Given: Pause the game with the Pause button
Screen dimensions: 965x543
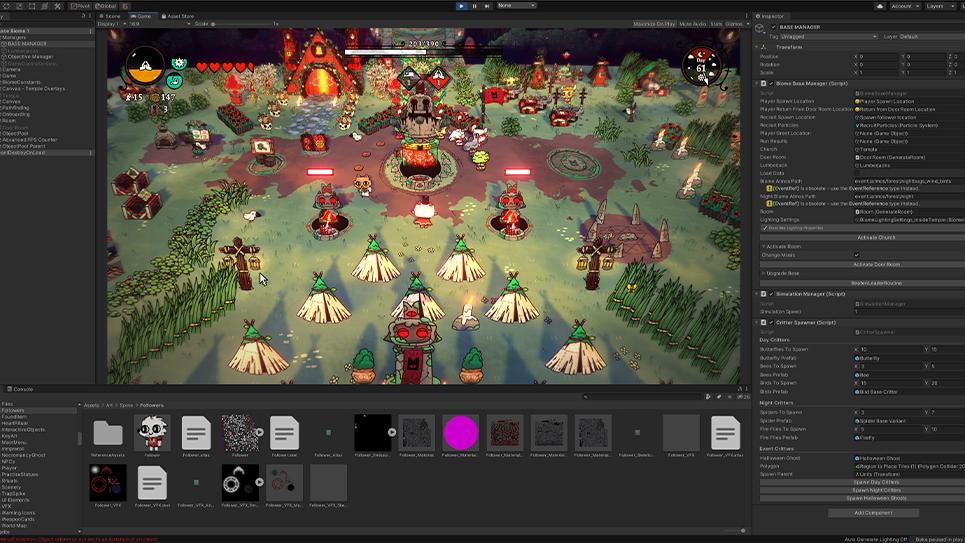Looking at the screenshot, I should point(474,6).
